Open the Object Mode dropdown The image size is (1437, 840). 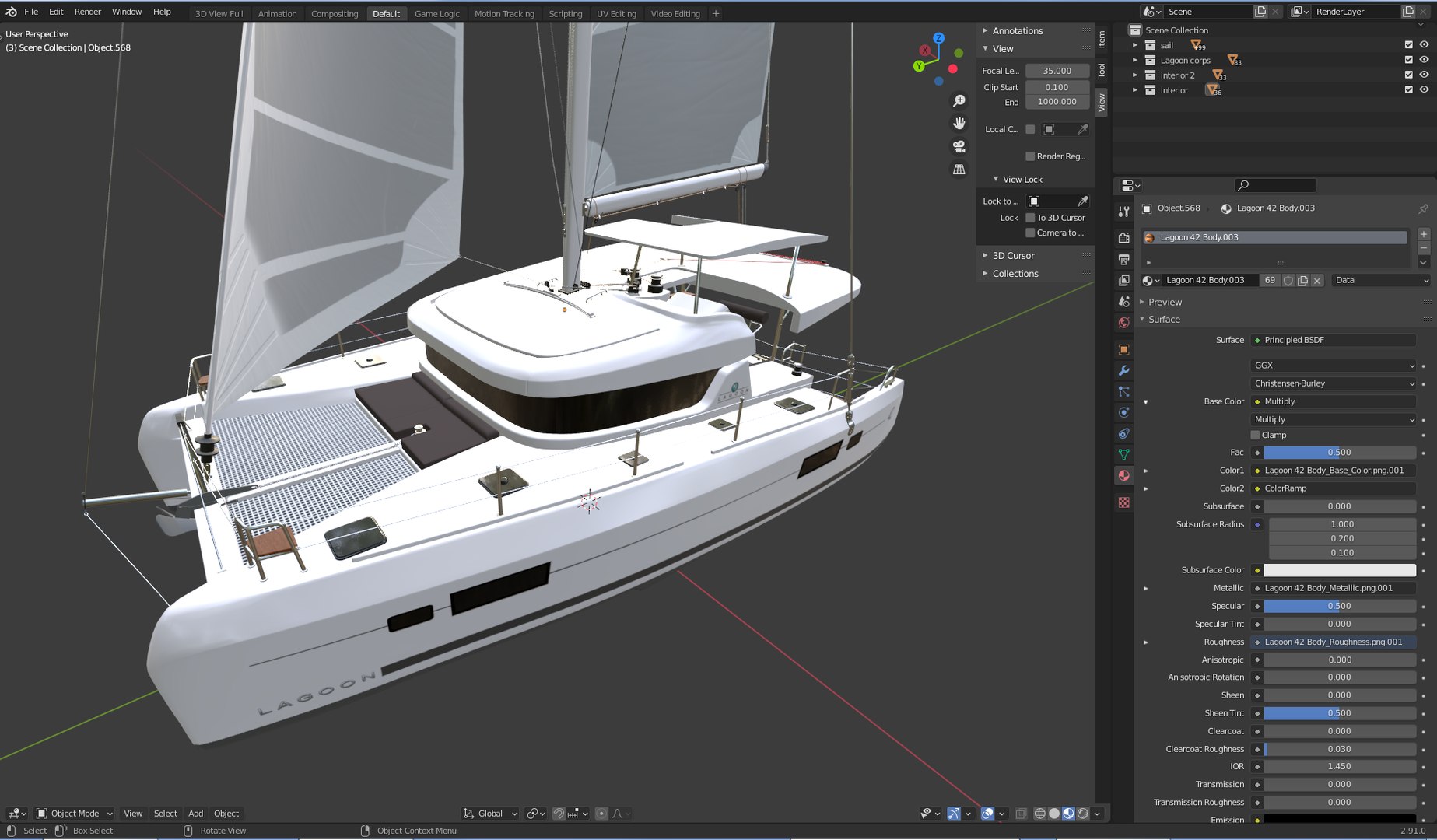click(74, 814)
